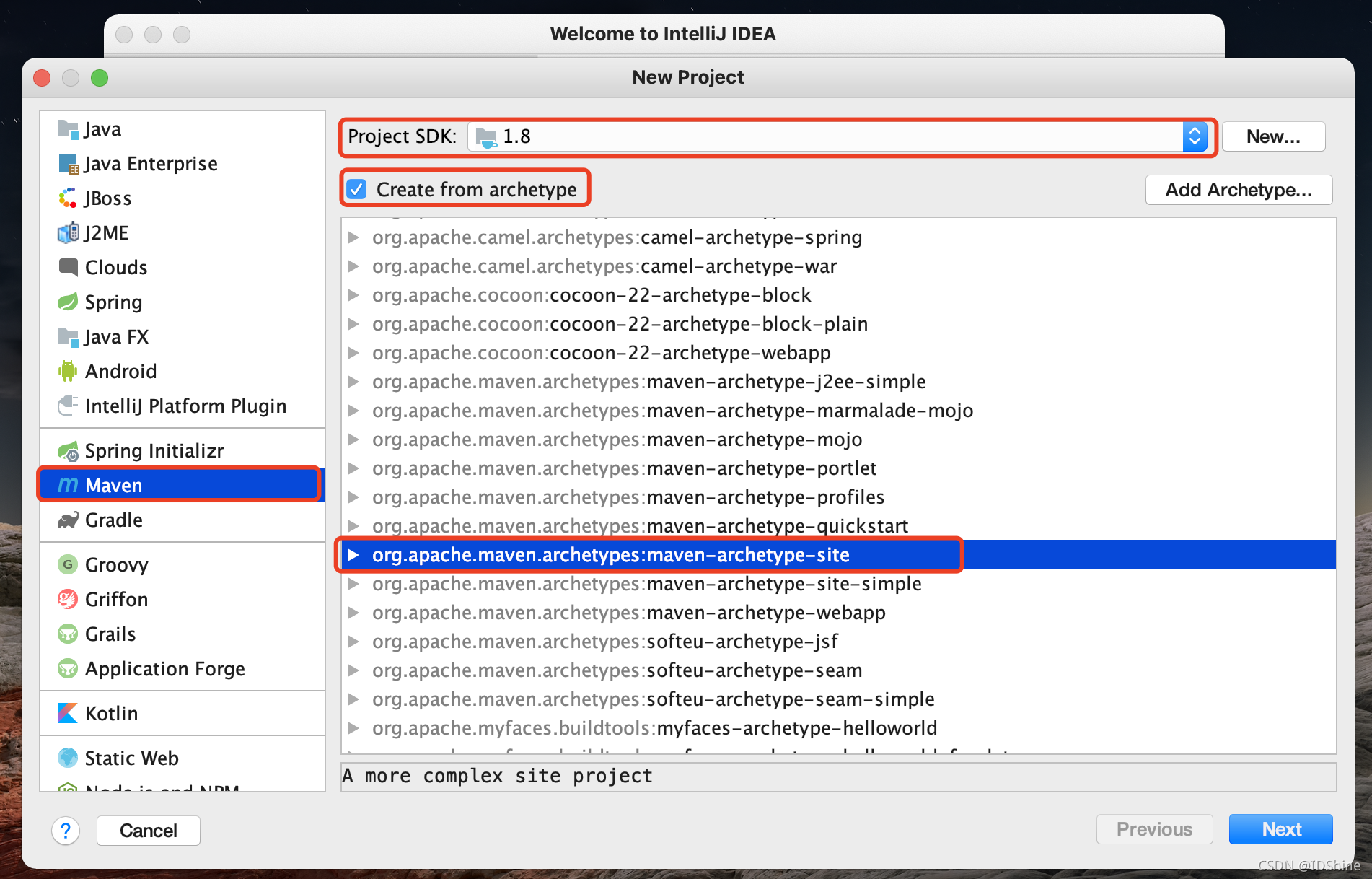Viewport: 1372px width, 879px height.
Task: Click the JBoss colorful icon
Action: click(68, 198)
